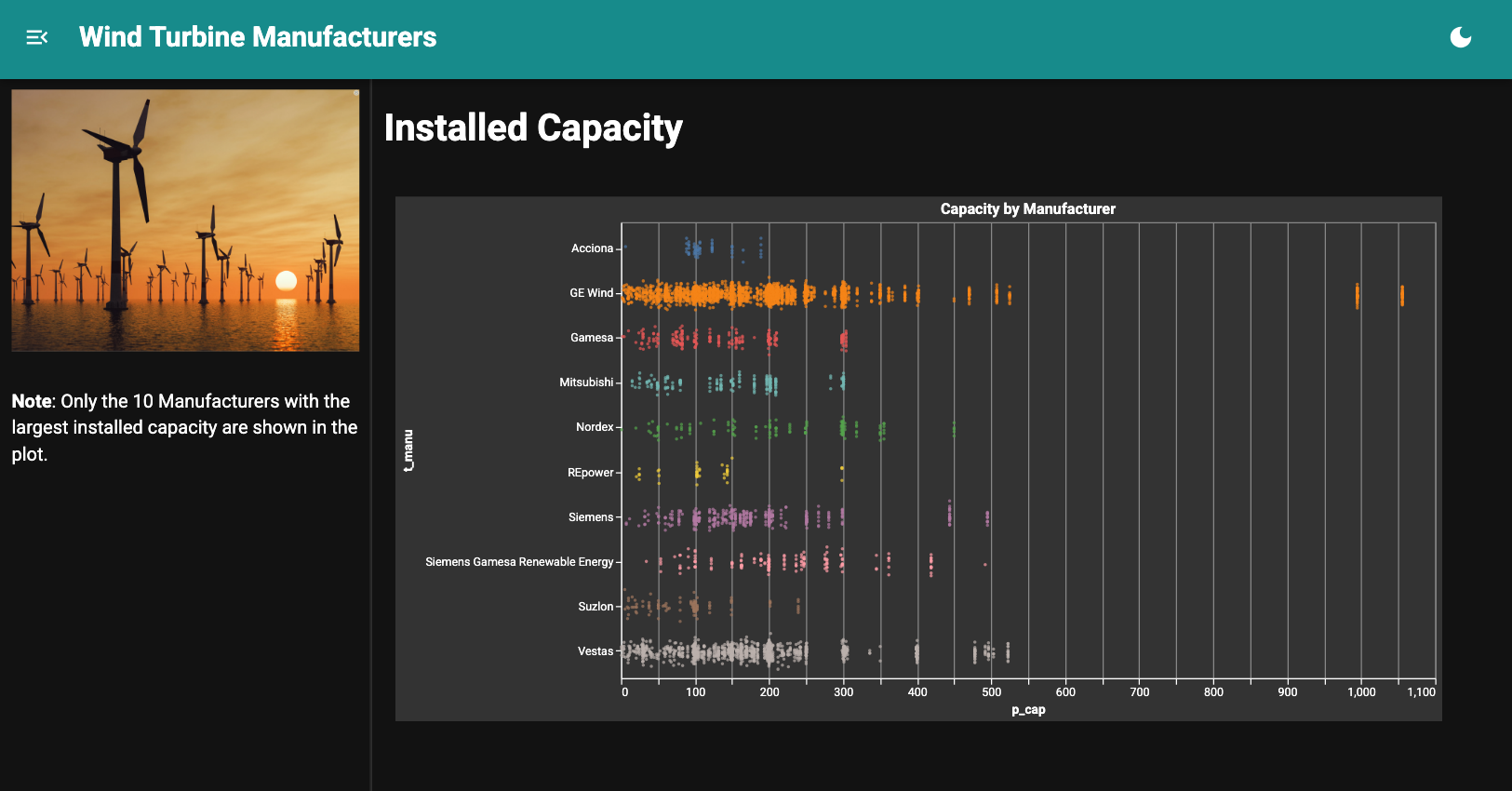Select the Siemens Gamesa Renewable Energy label

pyautogui.click(x=519, y=562)
